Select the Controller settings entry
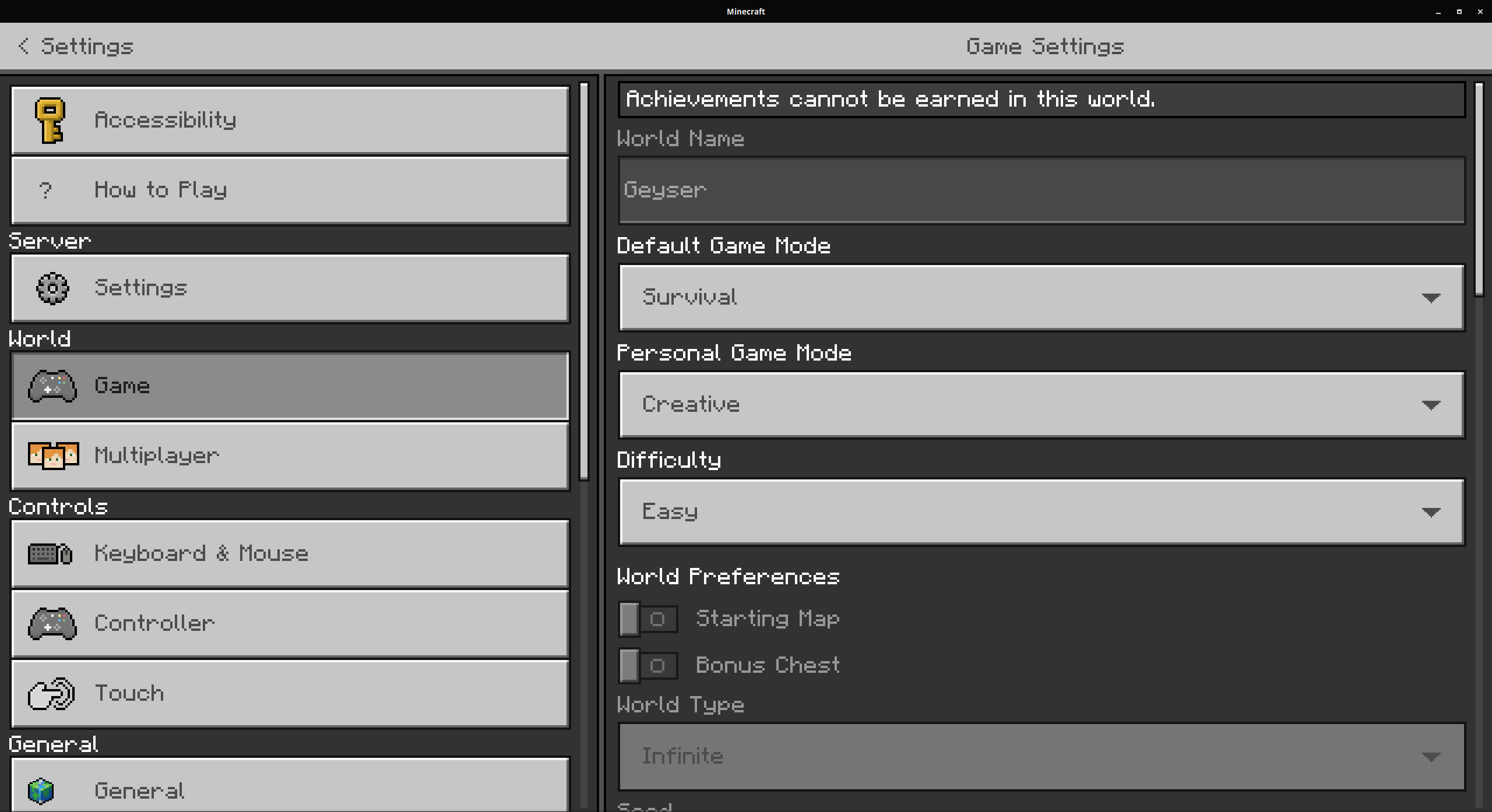The image size is (1492, 812). (290, 623)
